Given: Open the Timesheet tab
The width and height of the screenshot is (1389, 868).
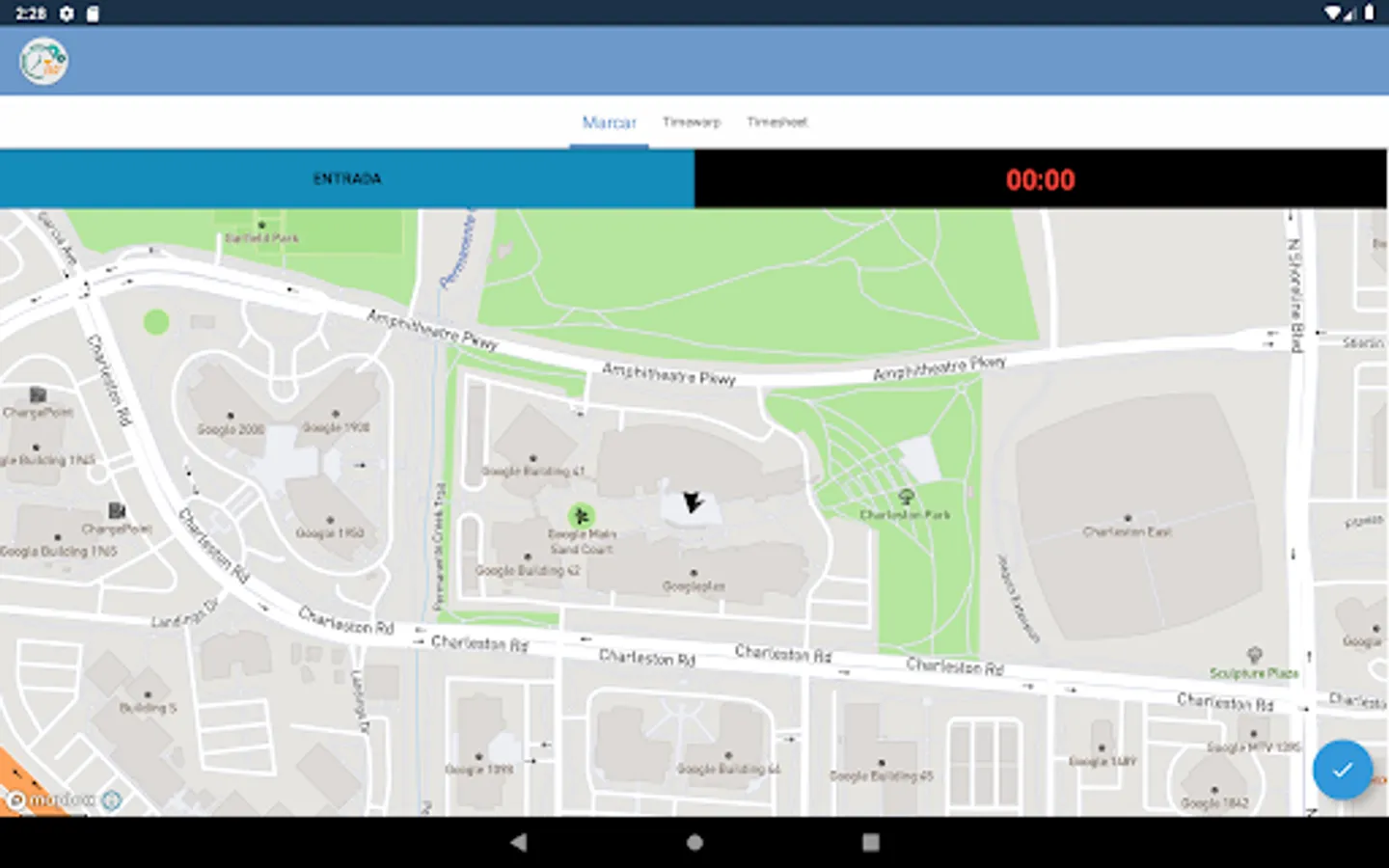Looking at the screenshot, I should 777,122.
